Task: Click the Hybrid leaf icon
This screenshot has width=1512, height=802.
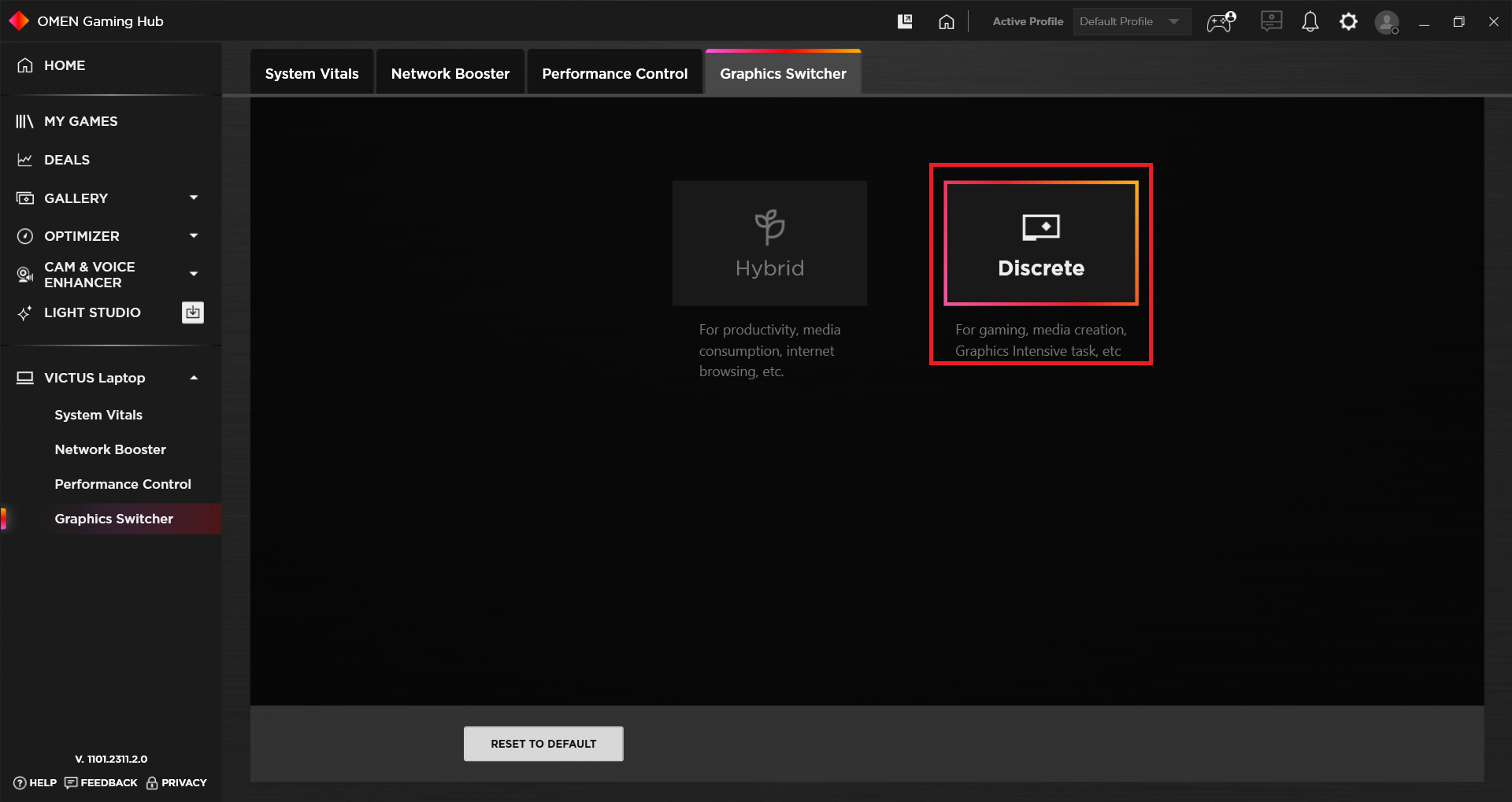Action: pos(769,227)
